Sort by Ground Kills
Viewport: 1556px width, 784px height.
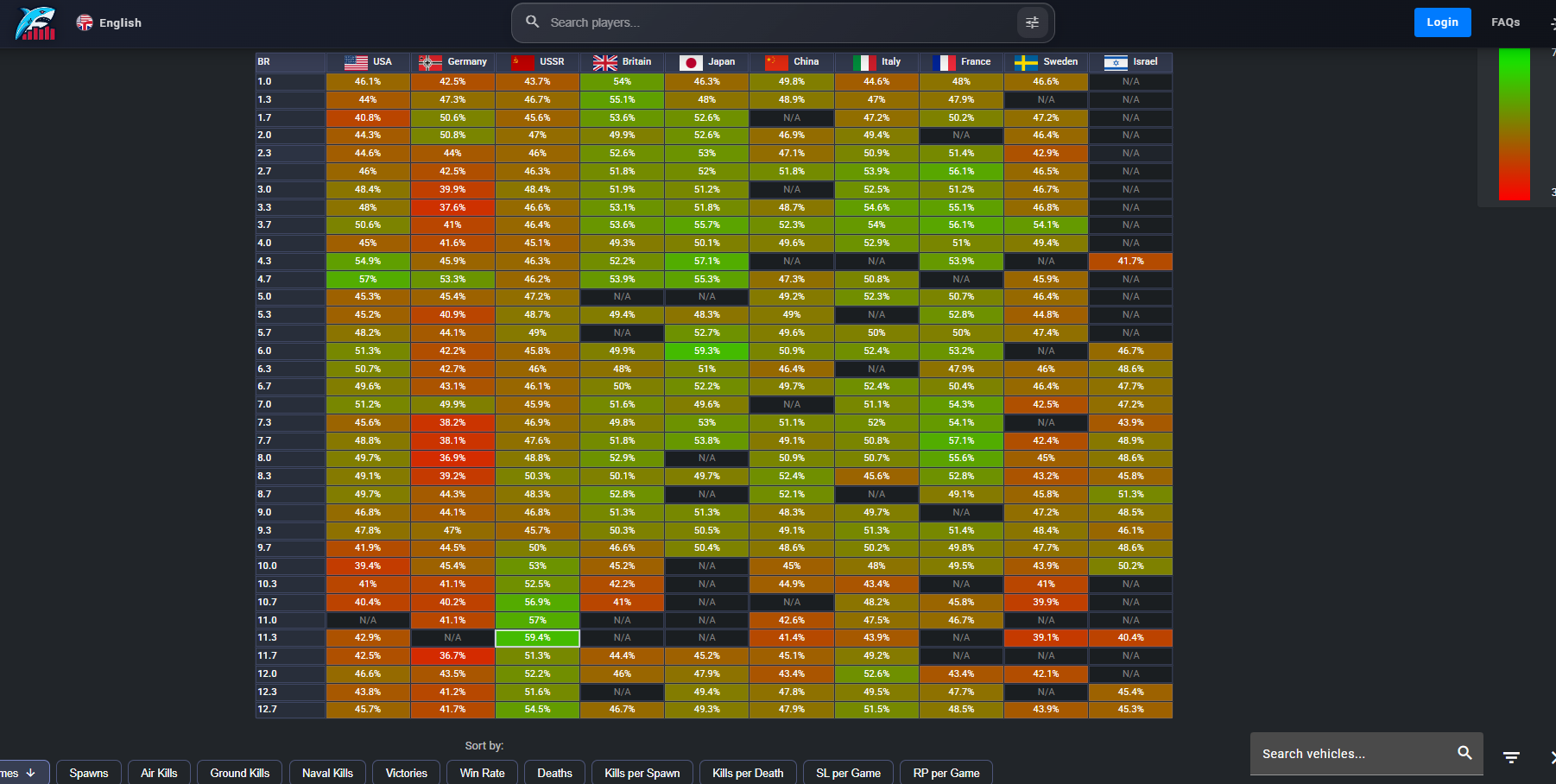240,773
